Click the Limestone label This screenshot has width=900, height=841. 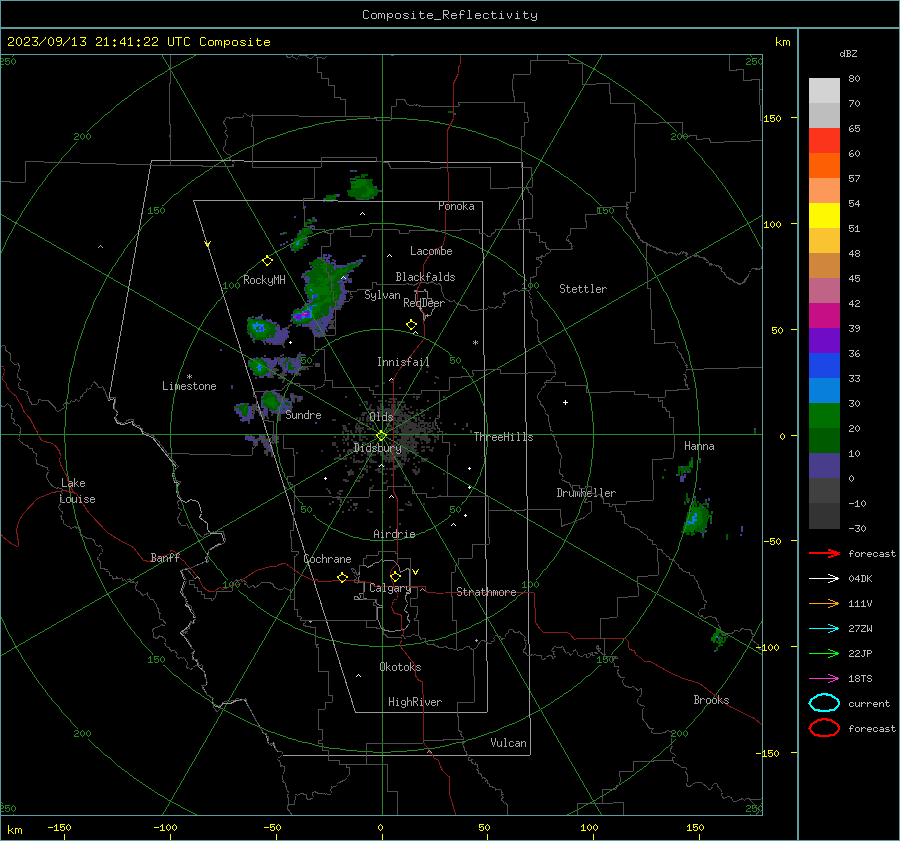[189, 386]
